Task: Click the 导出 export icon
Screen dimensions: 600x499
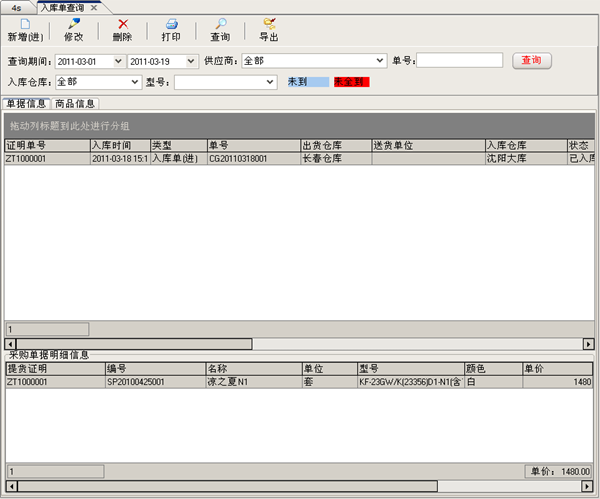Action: pyautogui.click(x=268, y=24)
